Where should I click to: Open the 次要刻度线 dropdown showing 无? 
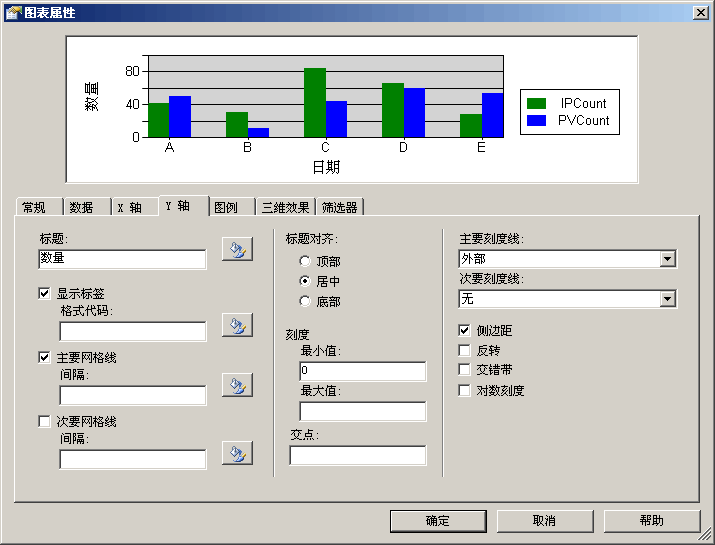[567, 299]
